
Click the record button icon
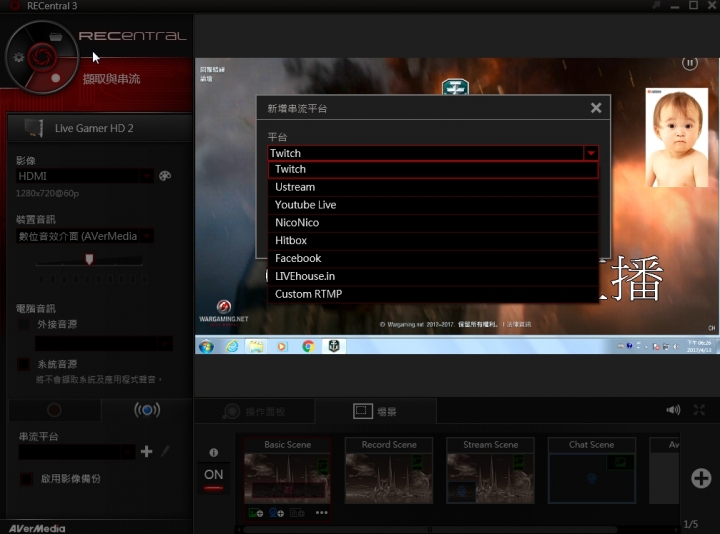[54, 410]
